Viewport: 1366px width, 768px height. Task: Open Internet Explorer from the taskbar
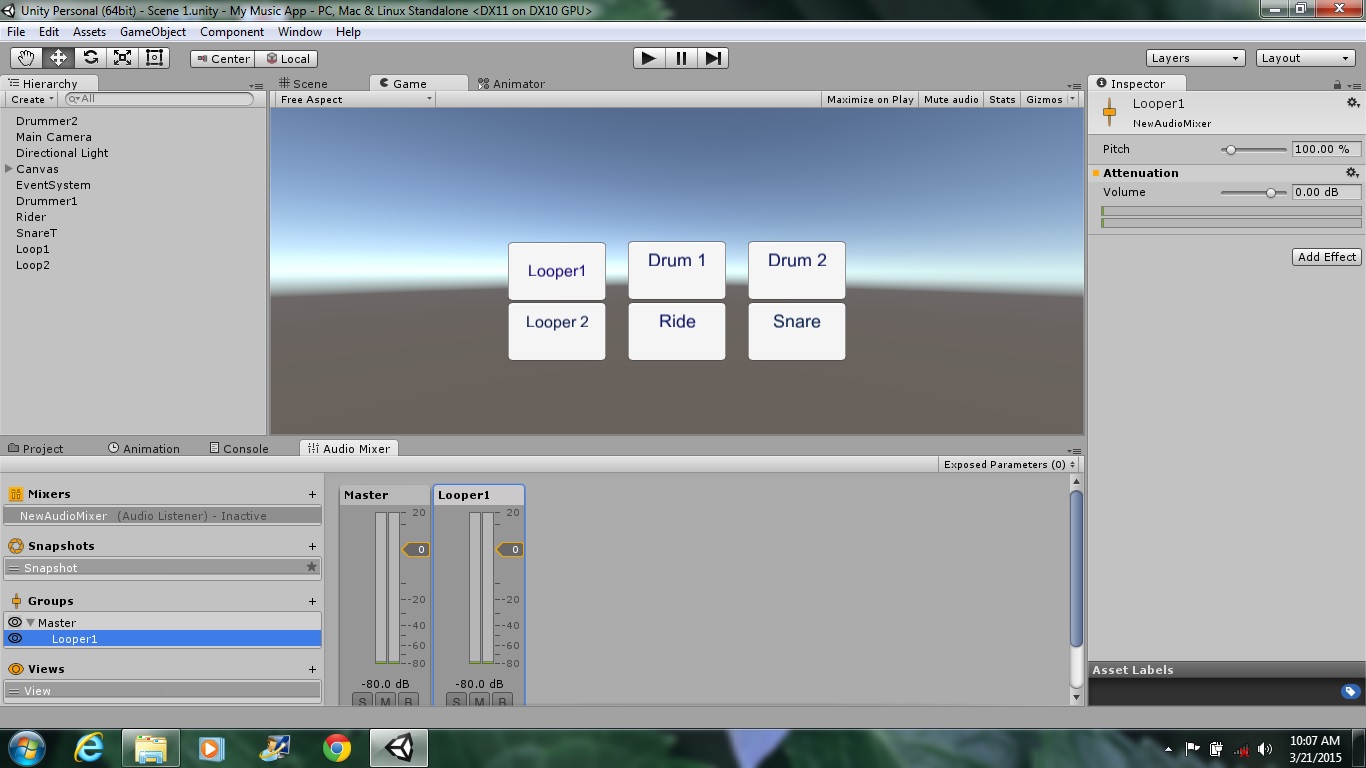(x=90, y=748)
